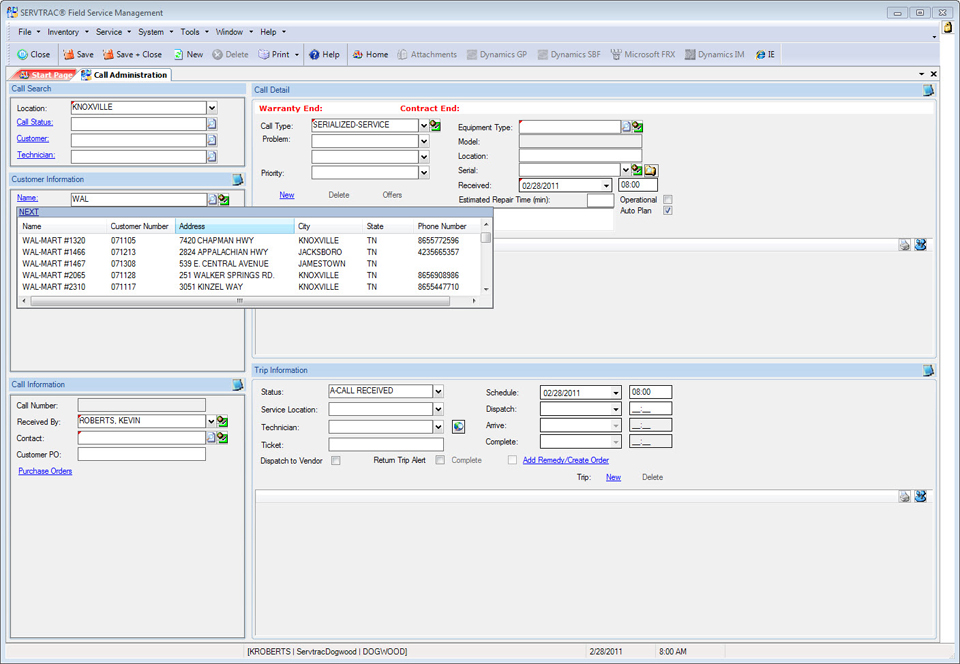Click the customer Name input field
This screenshot has height=664, width=960.
pos(139,200)
